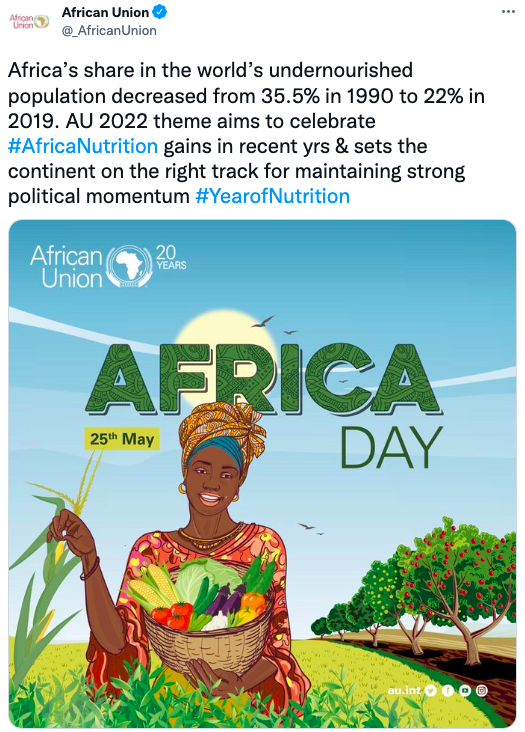
Task: Click the 20 YEARS anniversary mark
Action: pyautogui.click(x=170, y=259)
